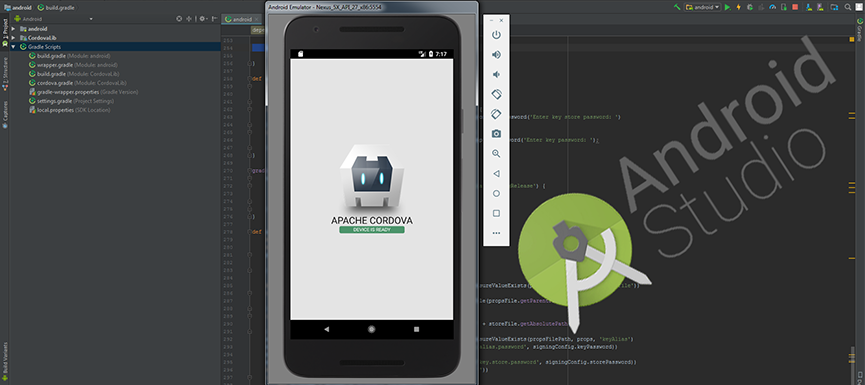Click the emulator Zoom magnifier icon
This screenshot has height=385, width=865.
496,154
